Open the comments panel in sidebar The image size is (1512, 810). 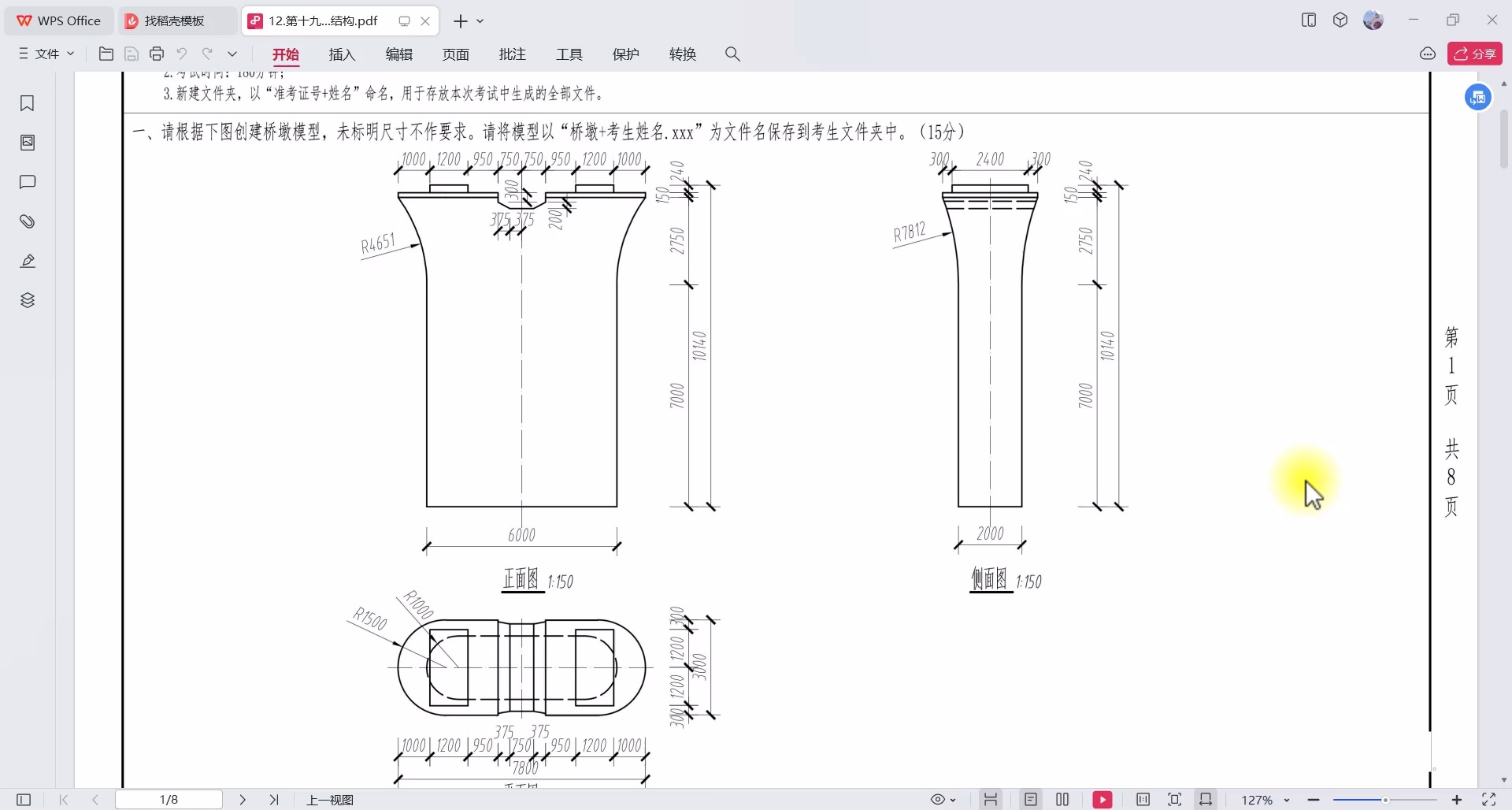[x=27, y=182]
